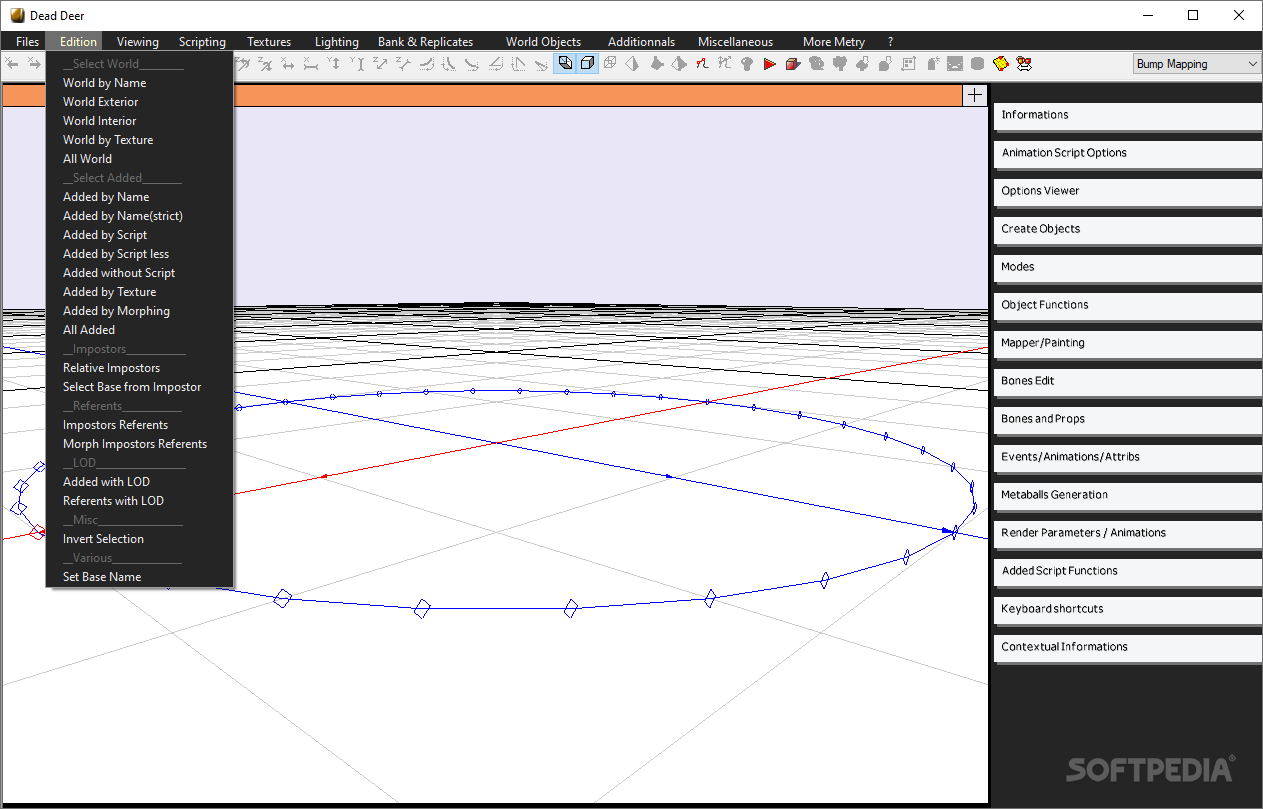Expand the Options Viewer panel

[x=1127, y=191]
